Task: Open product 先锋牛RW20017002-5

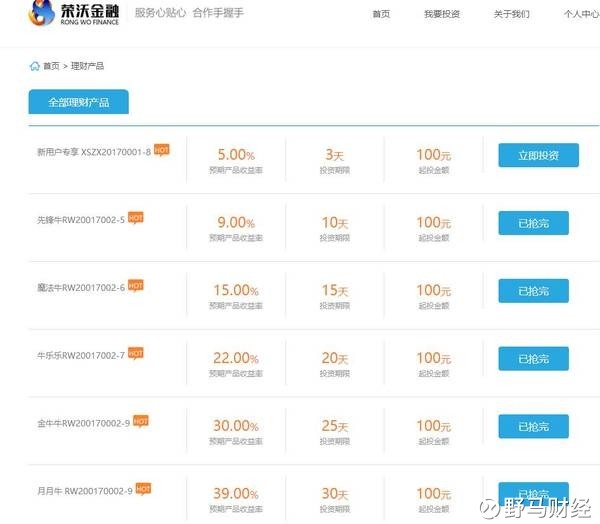Action: pyautogui.click(x=81, y=220)
